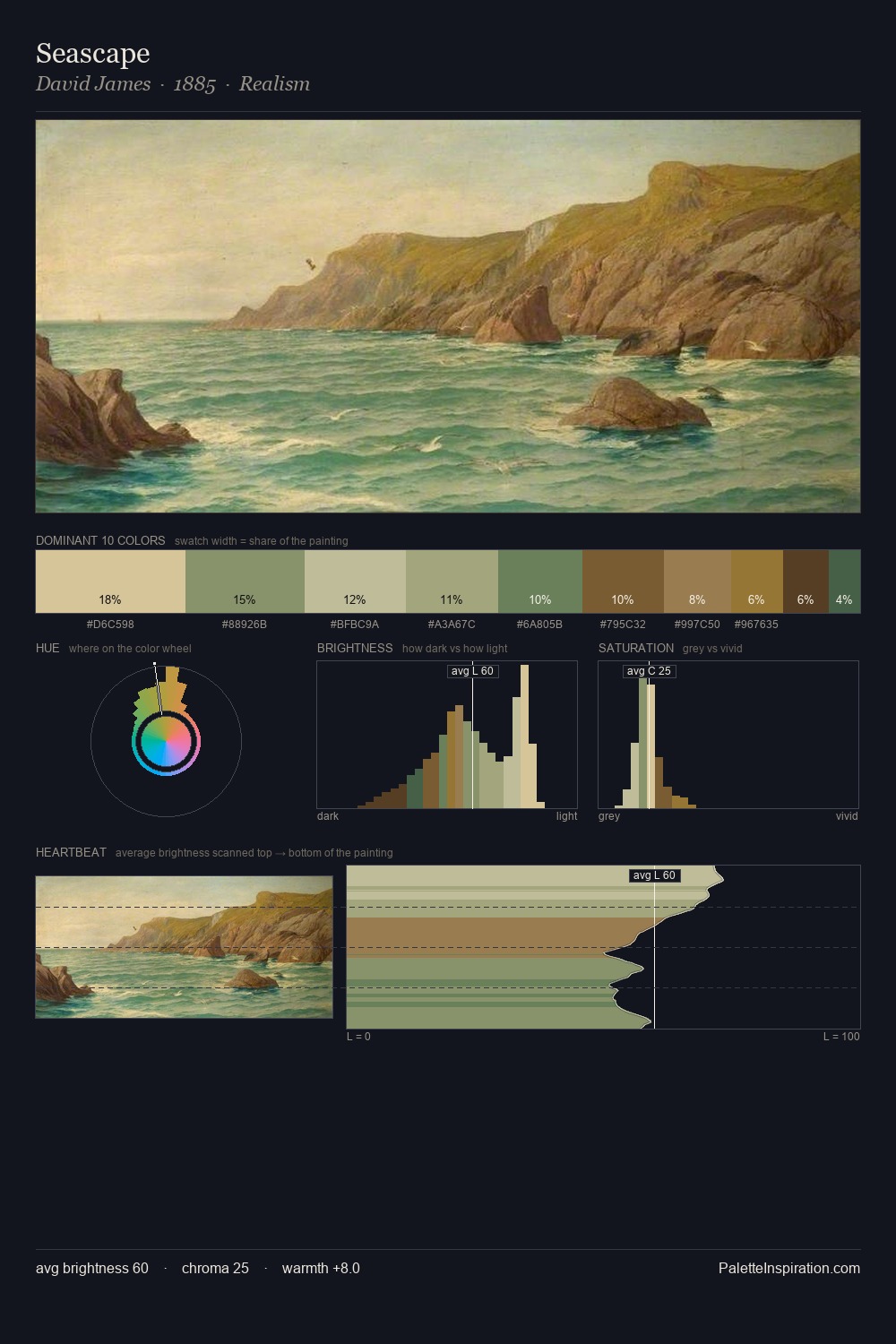Click the main Seascape painting image

pyautogui.click(x=448, y=316)
